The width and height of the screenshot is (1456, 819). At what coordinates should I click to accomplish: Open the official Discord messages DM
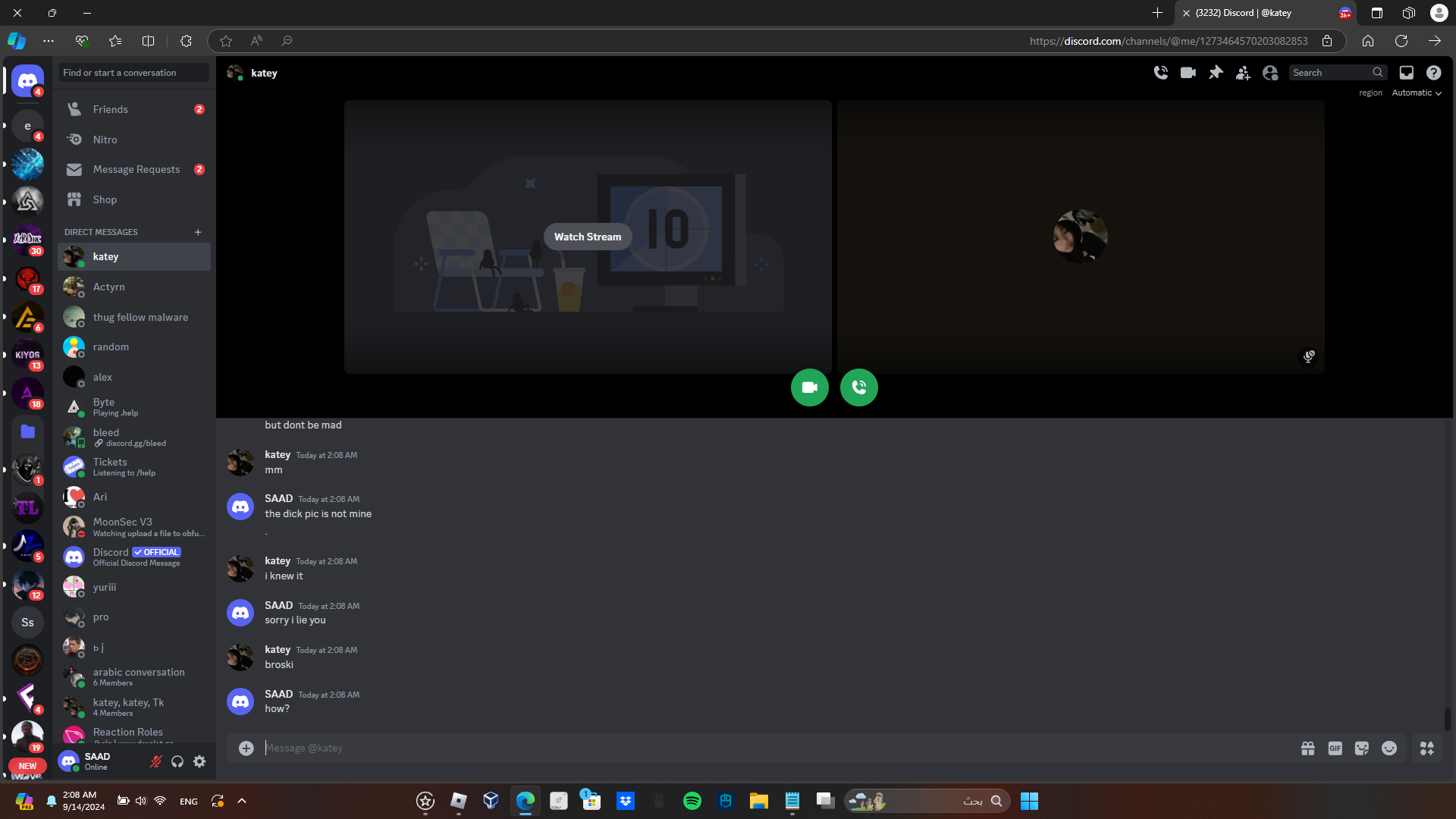(x=134, y=557)
